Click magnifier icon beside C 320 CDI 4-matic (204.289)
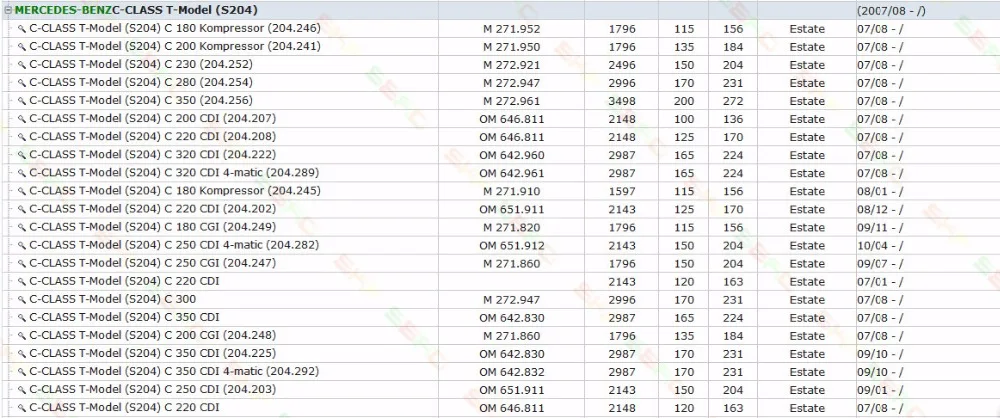Viewport: 1000px width, 418px height. tap(22, 173)
